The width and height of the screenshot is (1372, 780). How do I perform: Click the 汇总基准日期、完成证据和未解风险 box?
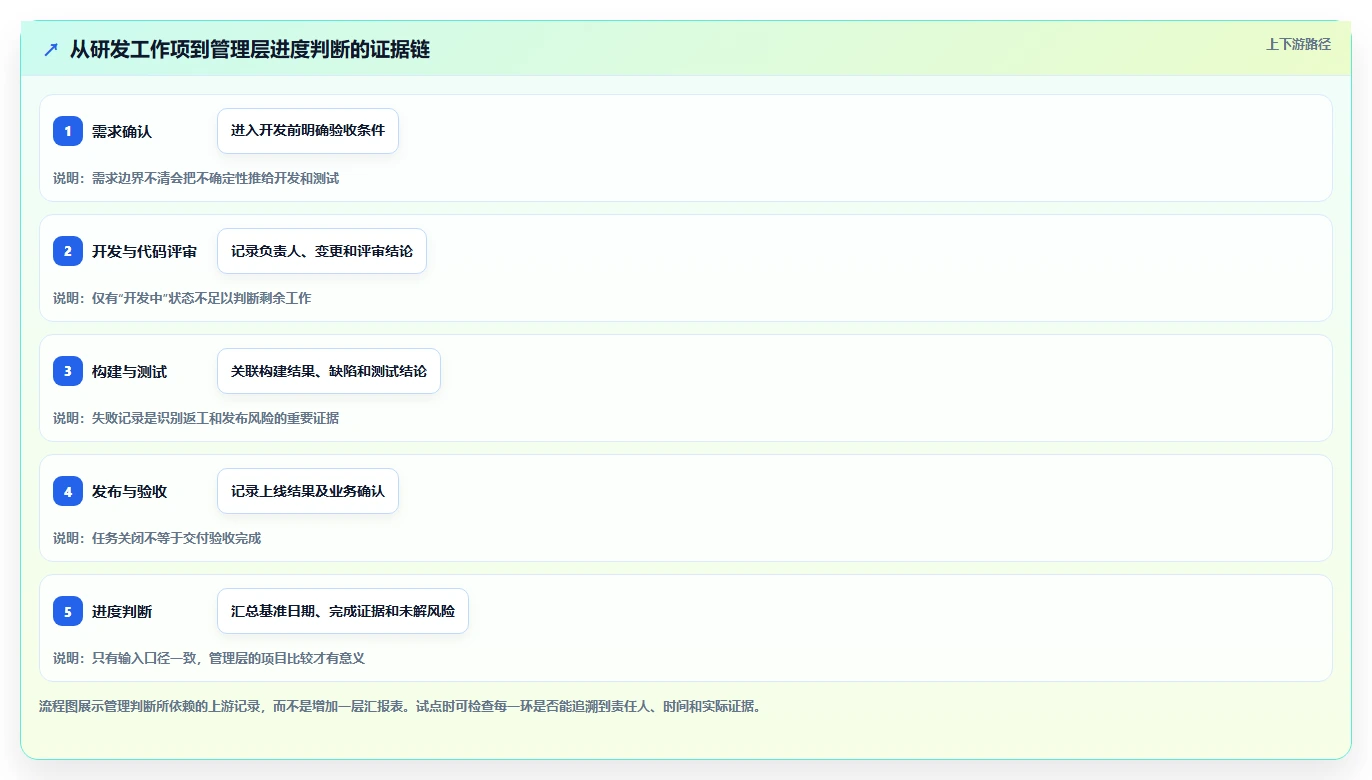tap(343, 611)
